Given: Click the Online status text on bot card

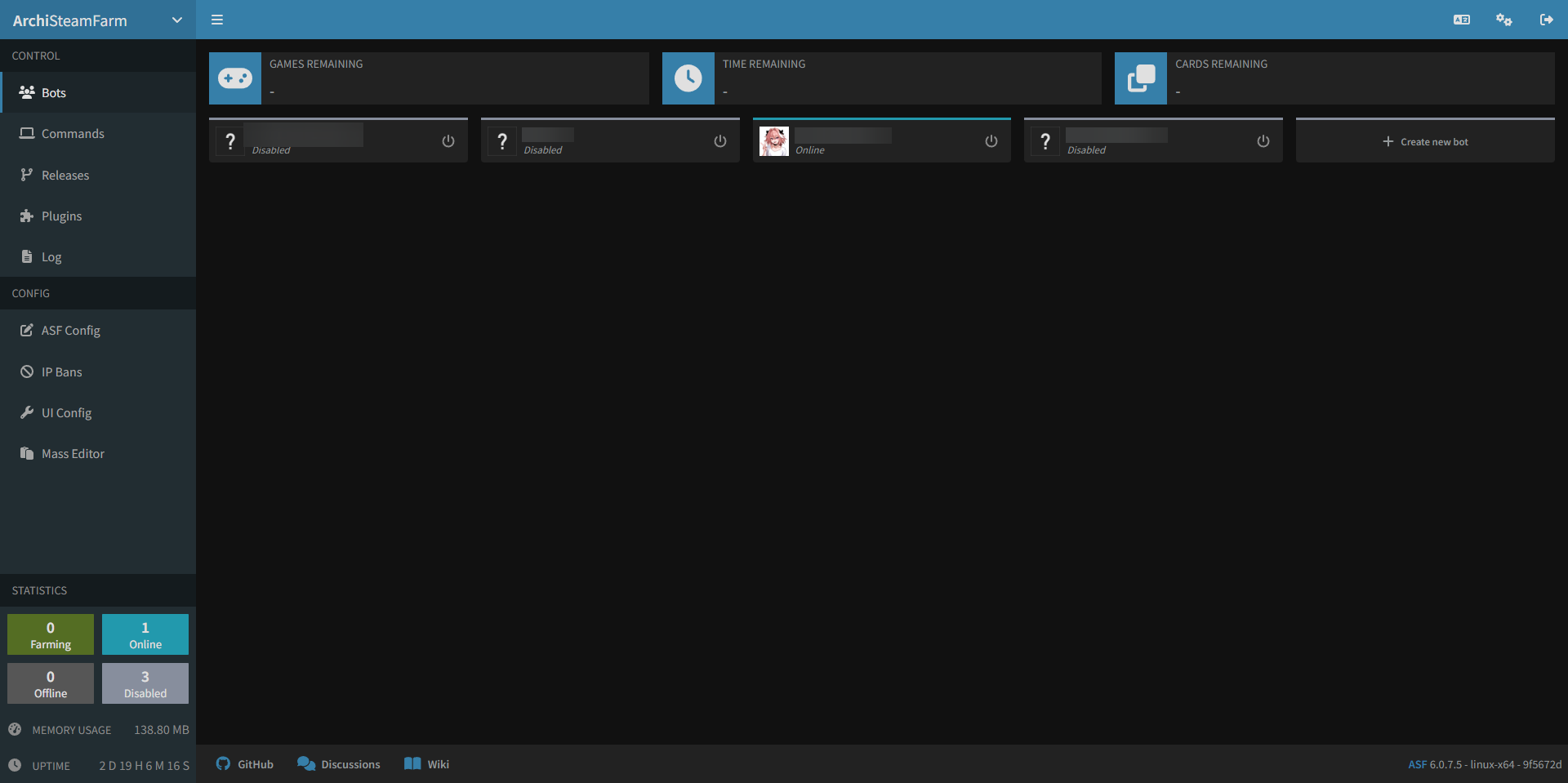Looking at the screenshot, I should click(x=810, y=150).
